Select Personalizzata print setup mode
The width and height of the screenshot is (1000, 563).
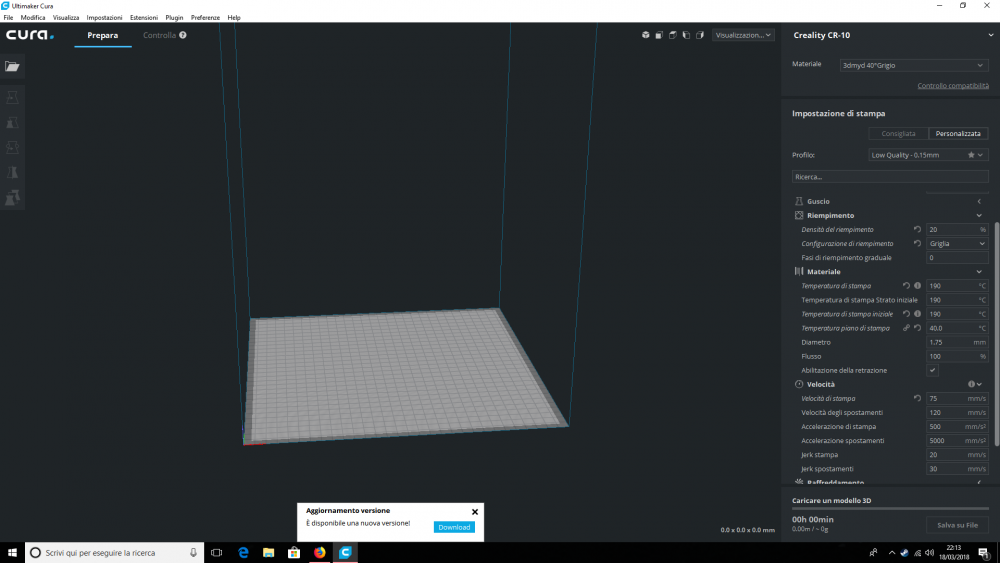point(958,133)
